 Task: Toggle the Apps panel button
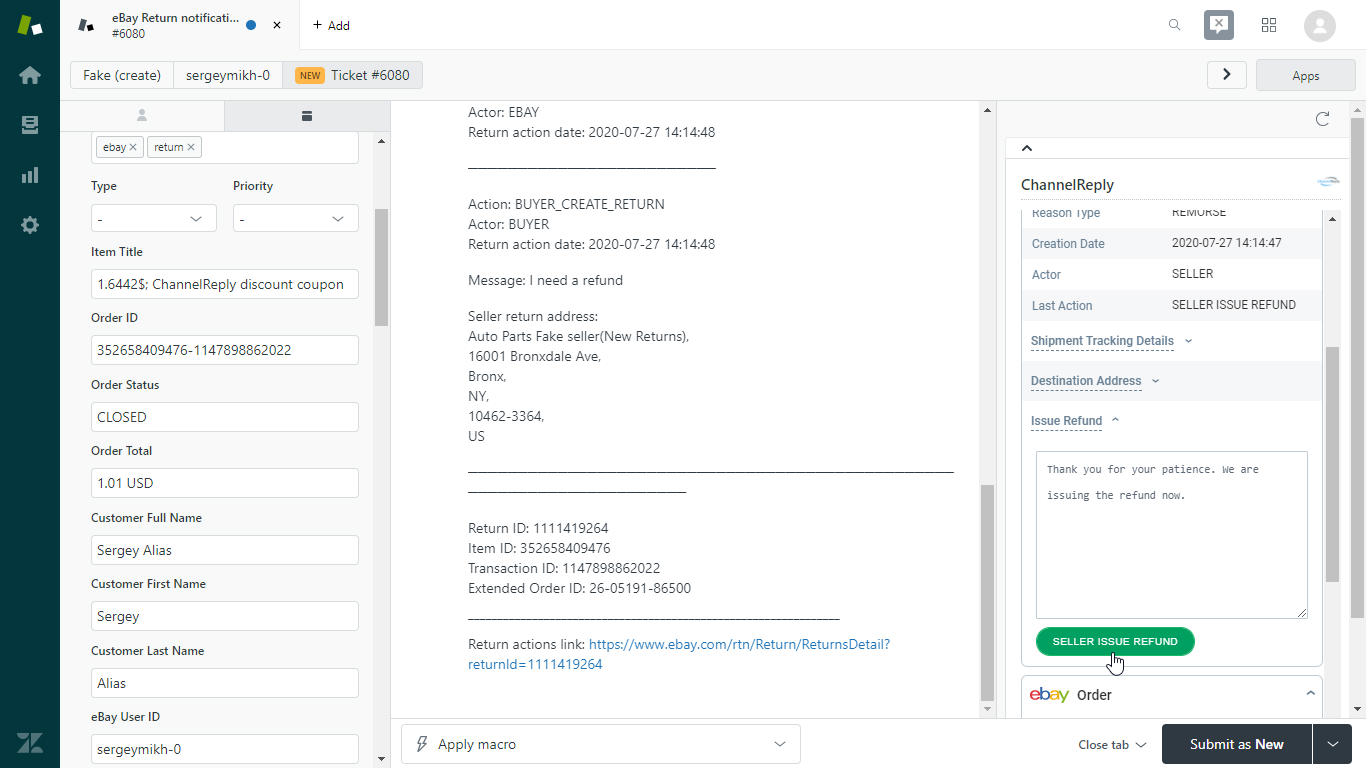1305,75
